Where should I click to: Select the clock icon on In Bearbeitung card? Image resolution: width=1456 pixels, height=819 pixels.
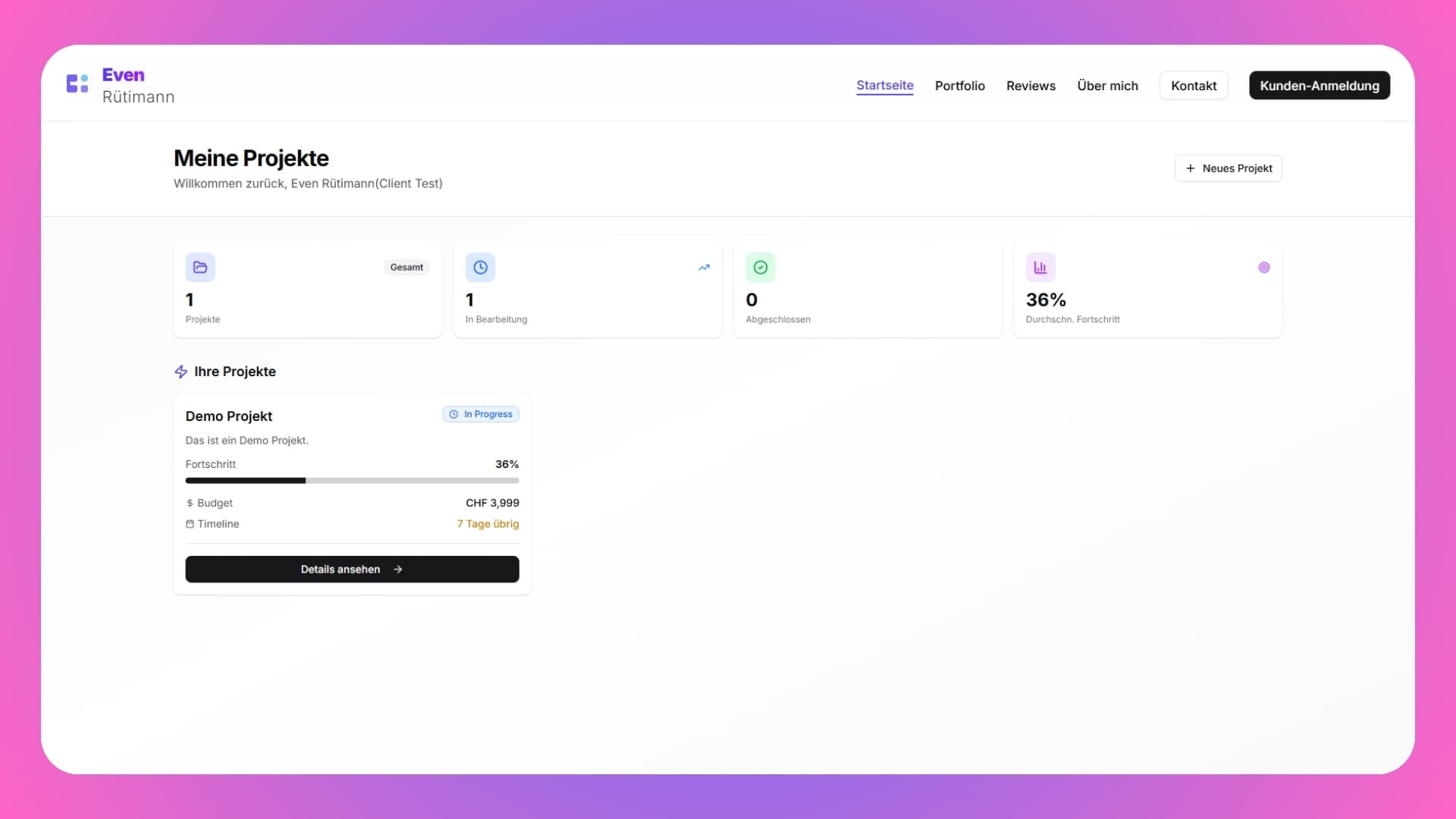(481, 267)
